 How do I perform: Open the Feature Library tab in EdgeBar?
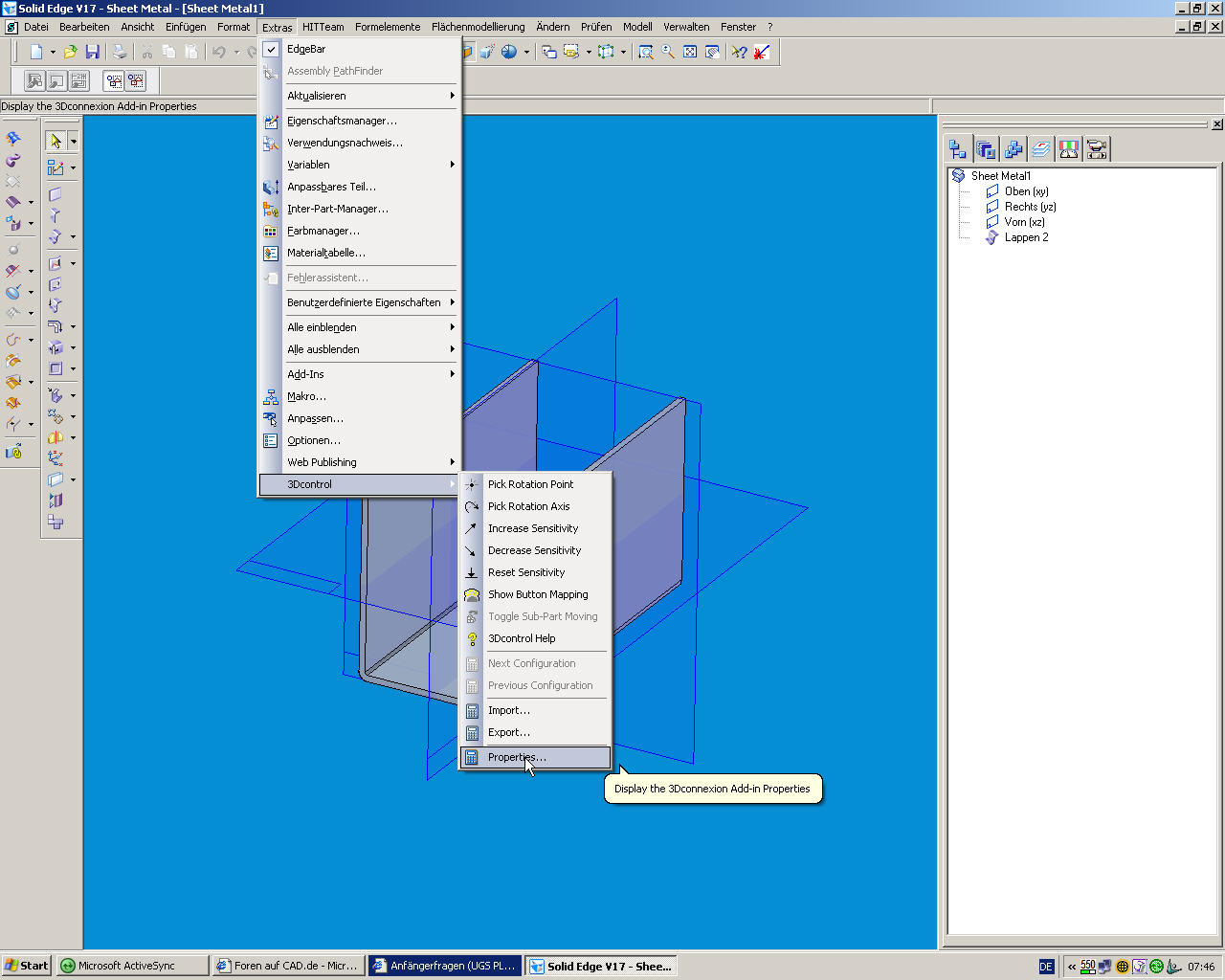(x=986, y=148)
